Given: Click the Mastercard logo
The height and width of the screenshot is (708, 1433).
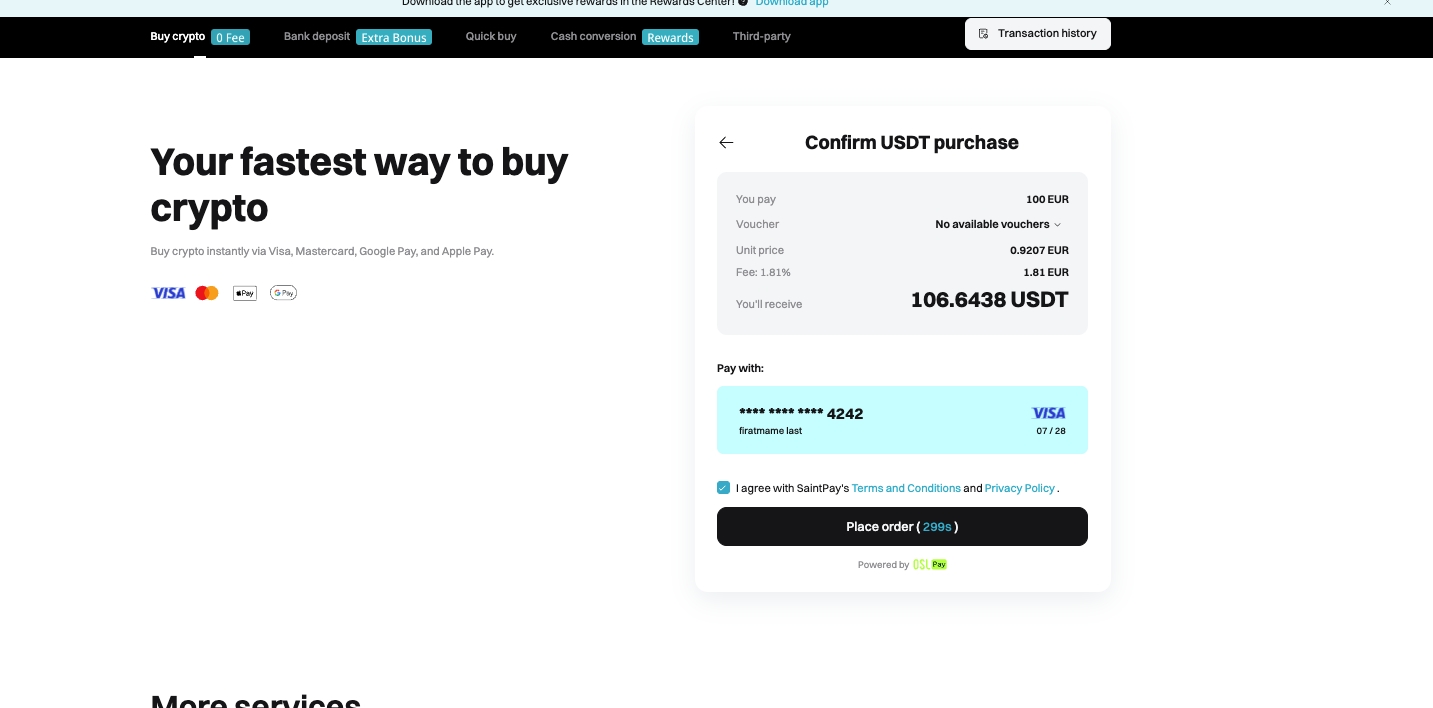Looking at the screenshot, I should [207, 293].
